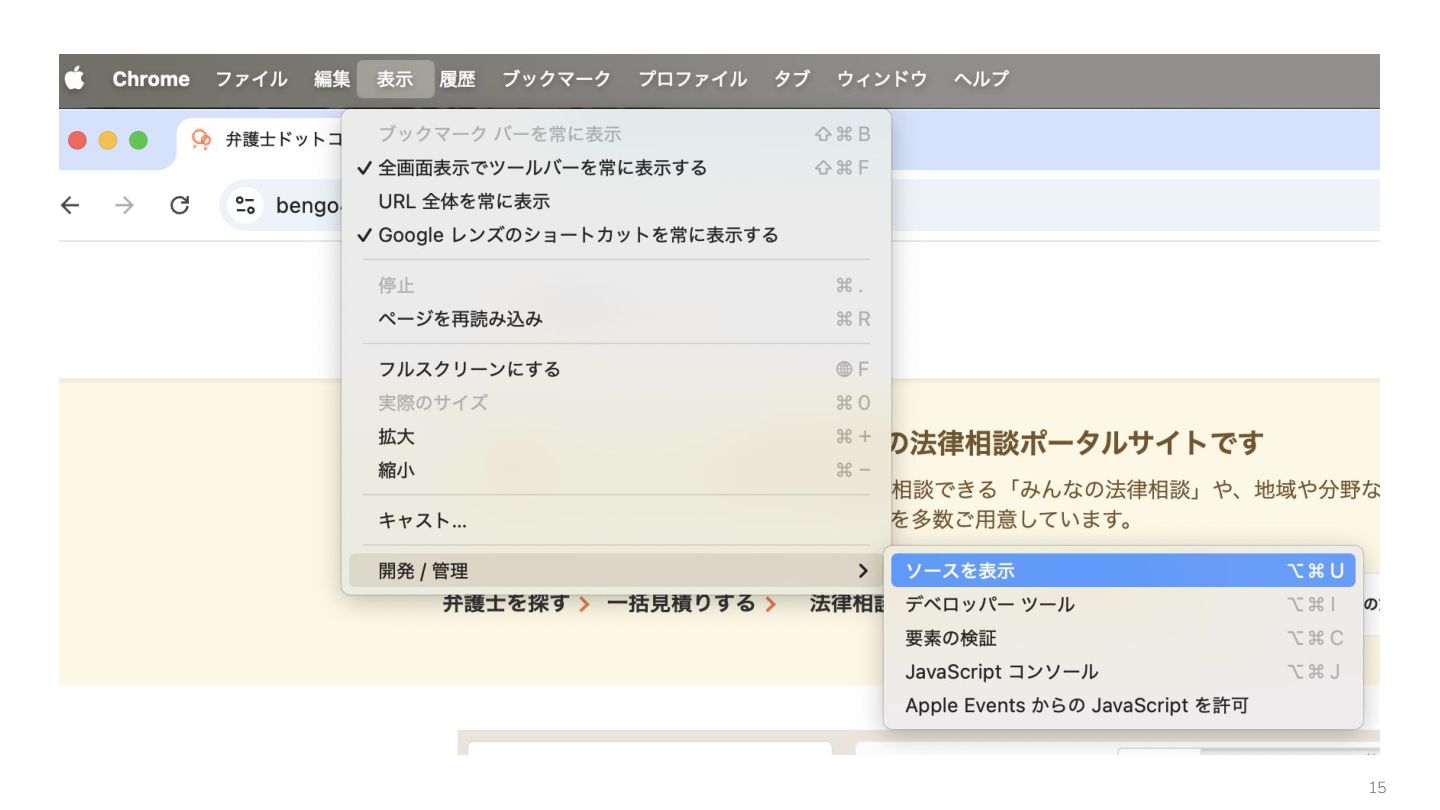Expand the 開発 / 管理 submenu
1440x810 pixels.
616,571
